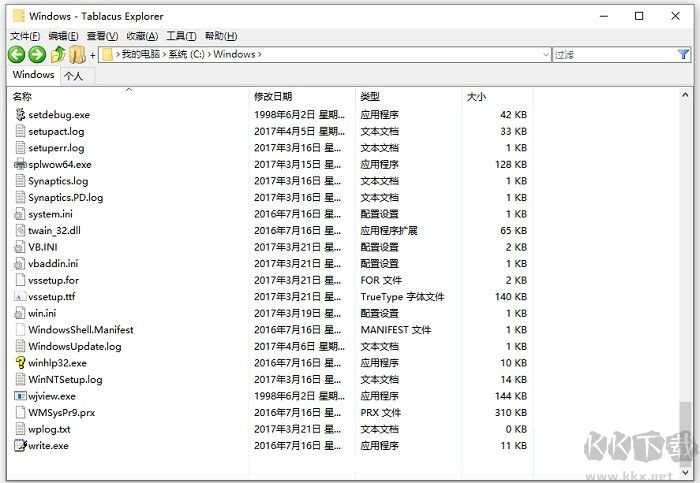Select the WindowsShell.Manifest file name

pos(81,329)
